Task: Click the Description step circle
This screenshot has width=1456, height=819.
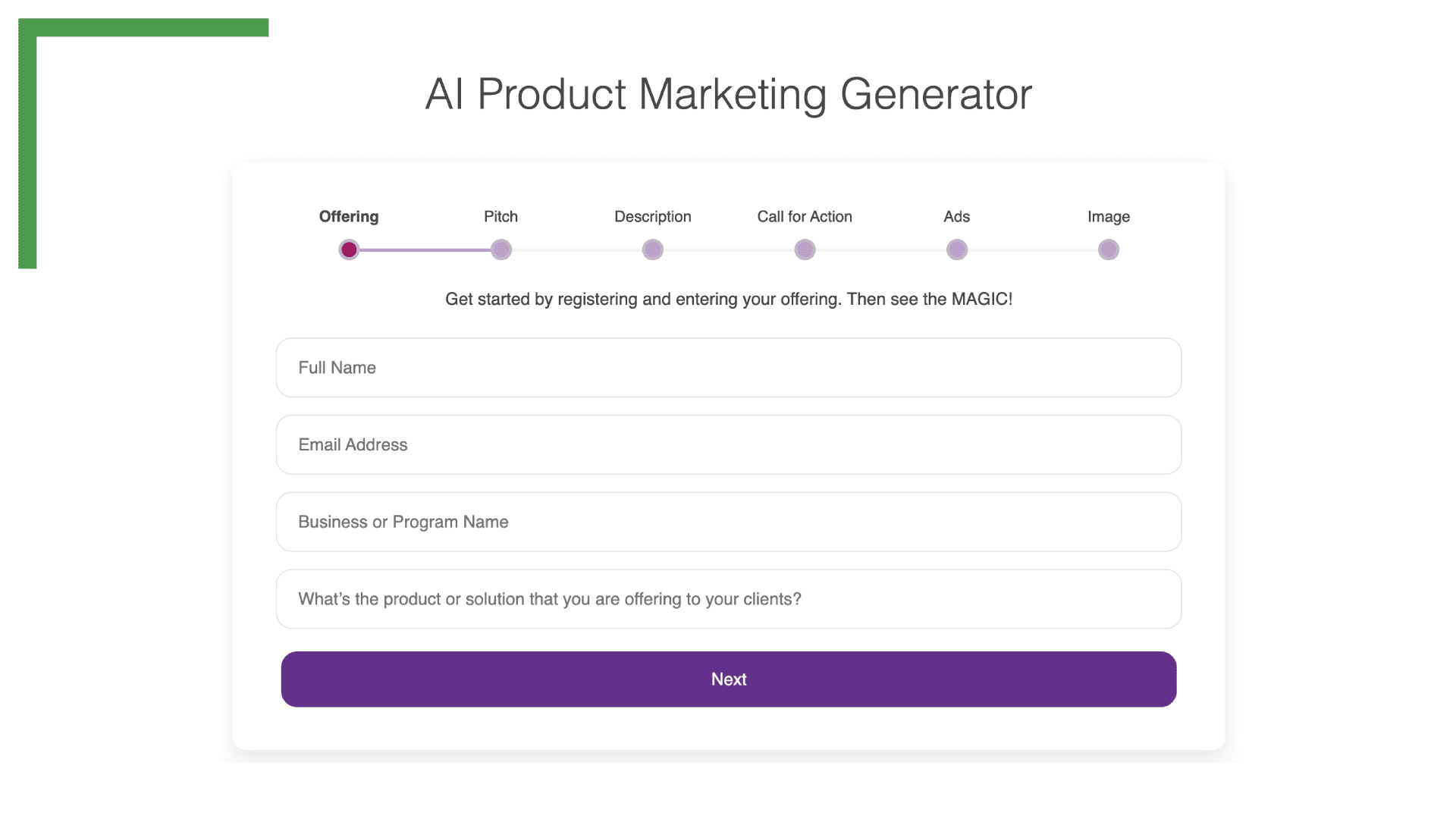Action: click(653, 249)
